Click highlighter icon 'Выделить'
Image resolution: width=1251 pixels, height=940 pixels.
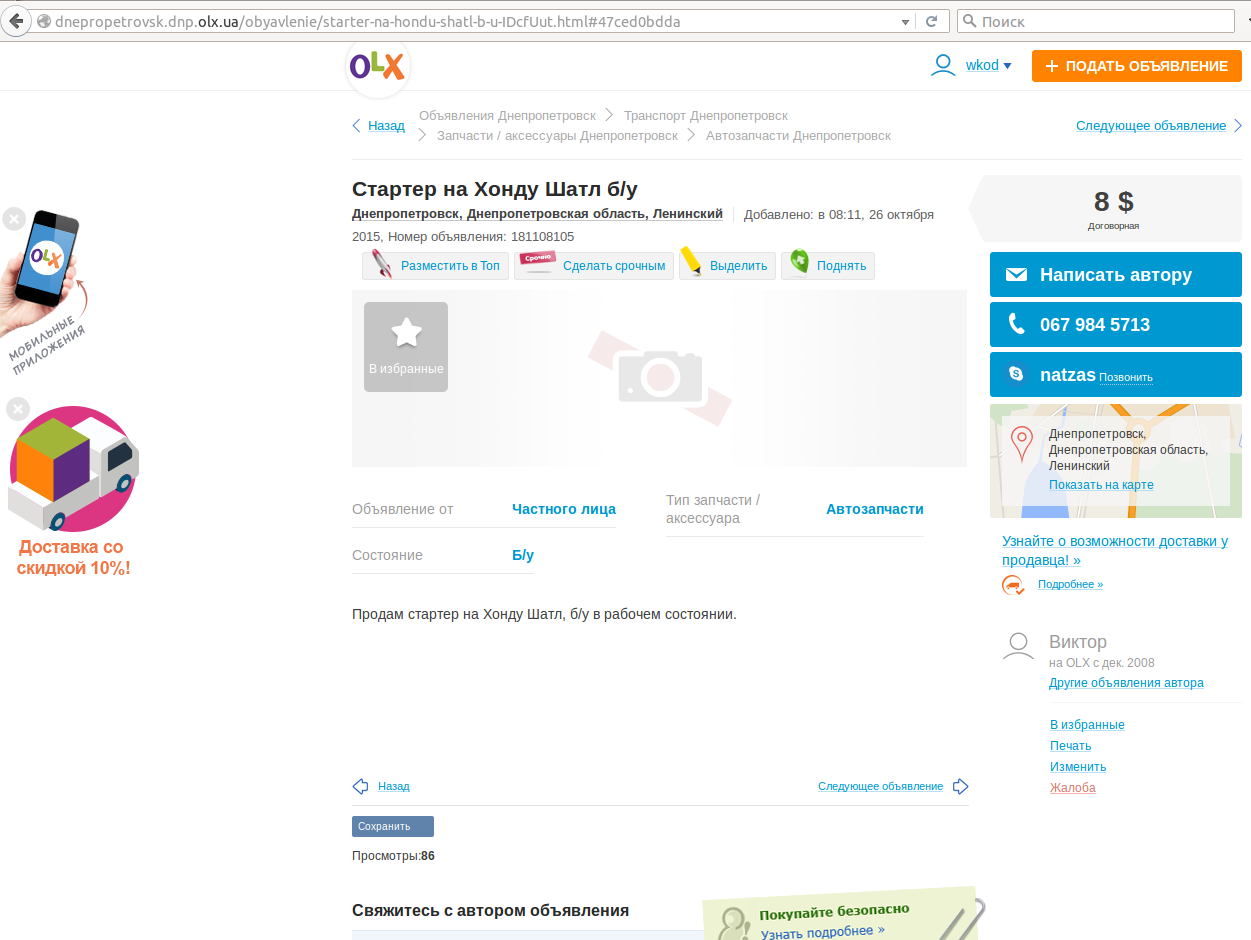coord(692,263)
